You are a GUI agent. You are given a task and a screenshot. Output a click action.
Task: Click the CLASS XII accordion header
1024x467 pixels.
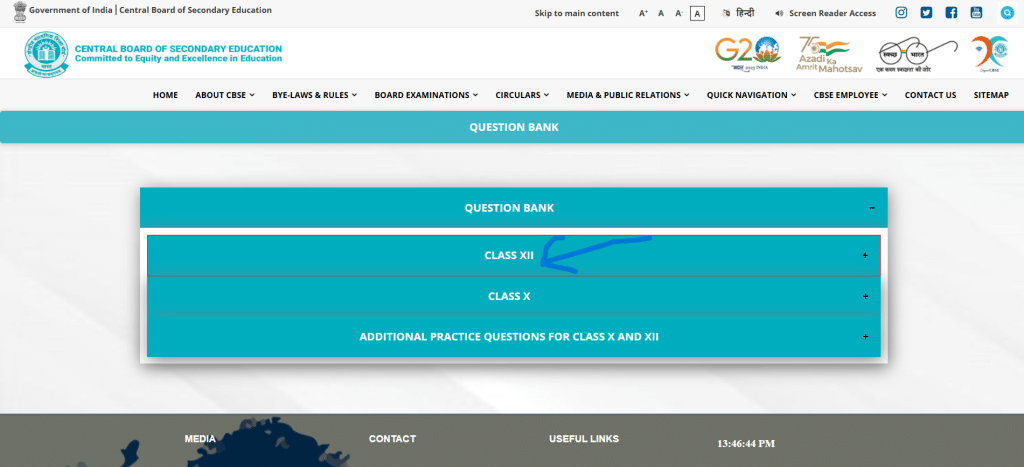tap(513, 255)
